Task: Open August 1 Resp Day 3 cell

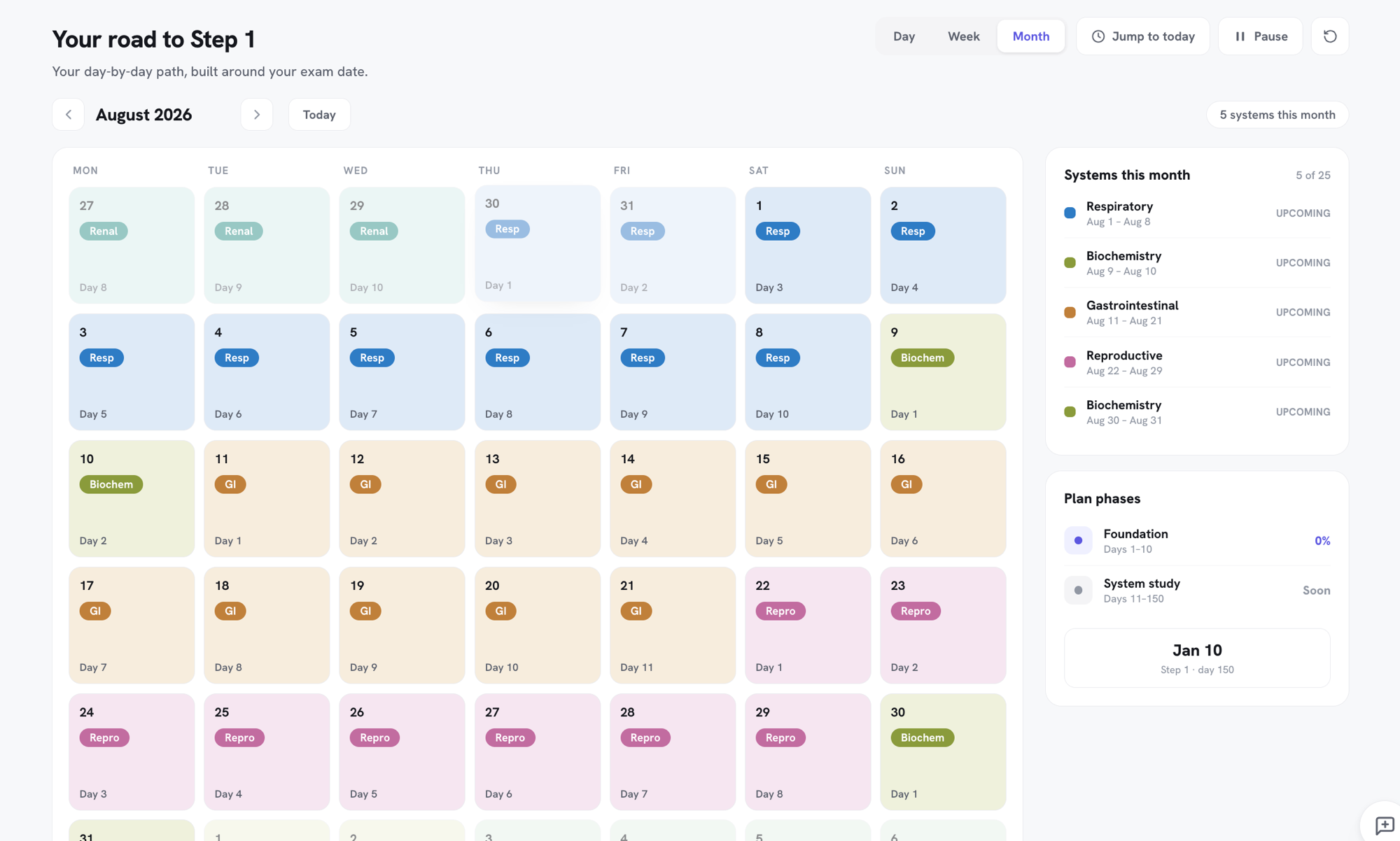Action: pos(808,245)
